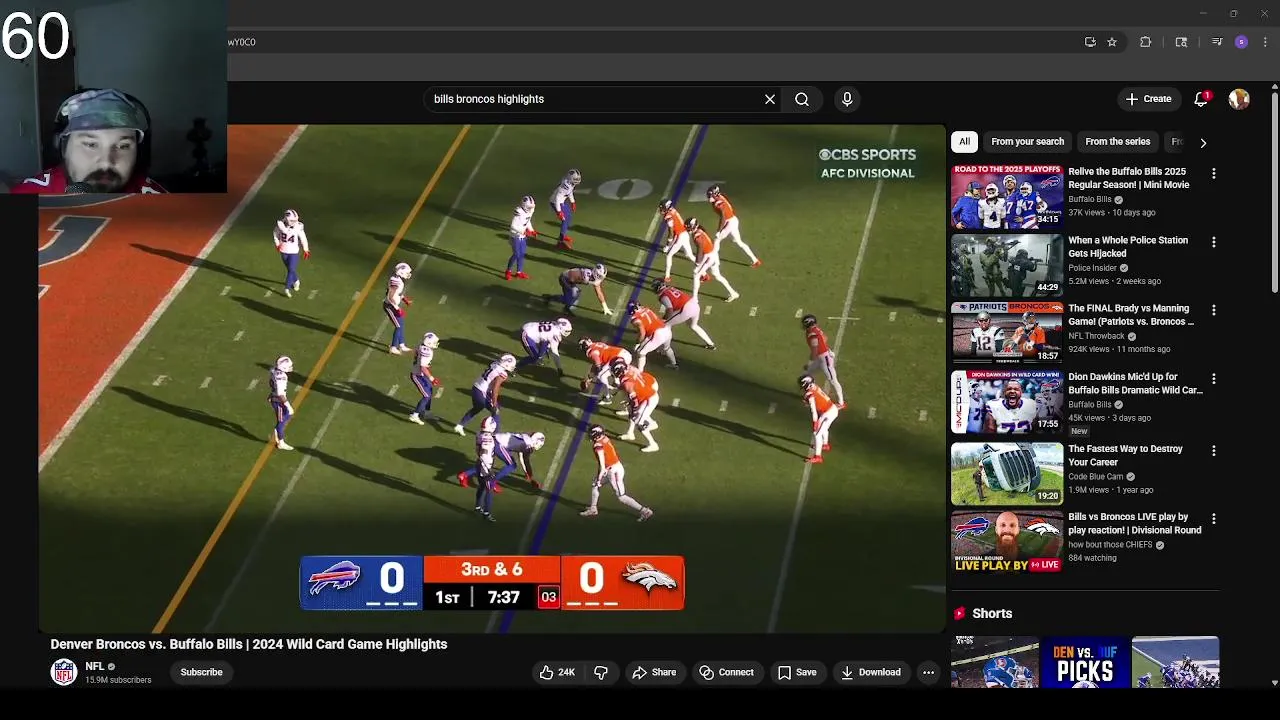Open the DEN VS. BUF PICKS short

click(1085, 662)
